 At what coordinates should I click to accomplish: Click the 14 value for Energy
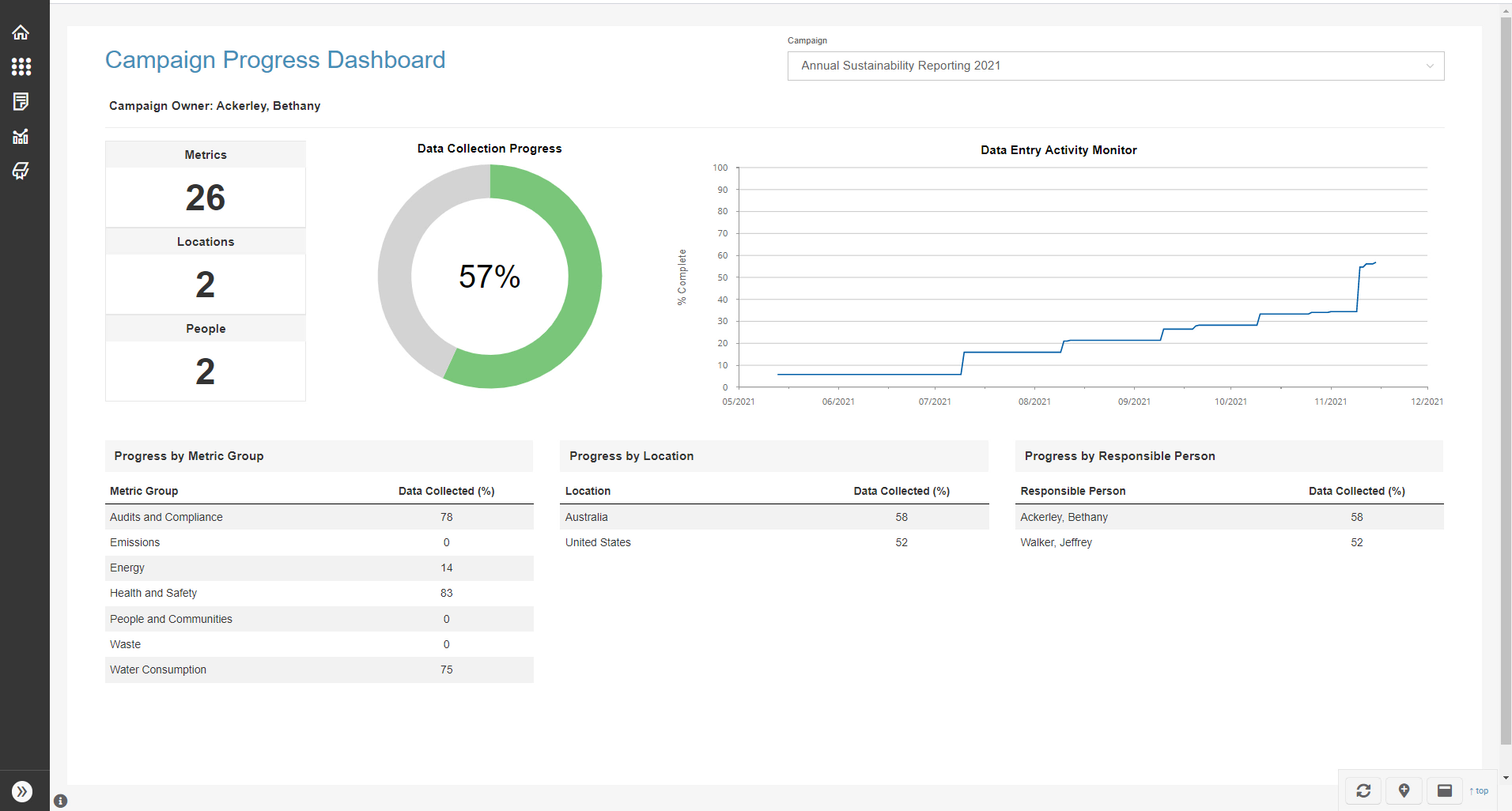coord(447,568)
